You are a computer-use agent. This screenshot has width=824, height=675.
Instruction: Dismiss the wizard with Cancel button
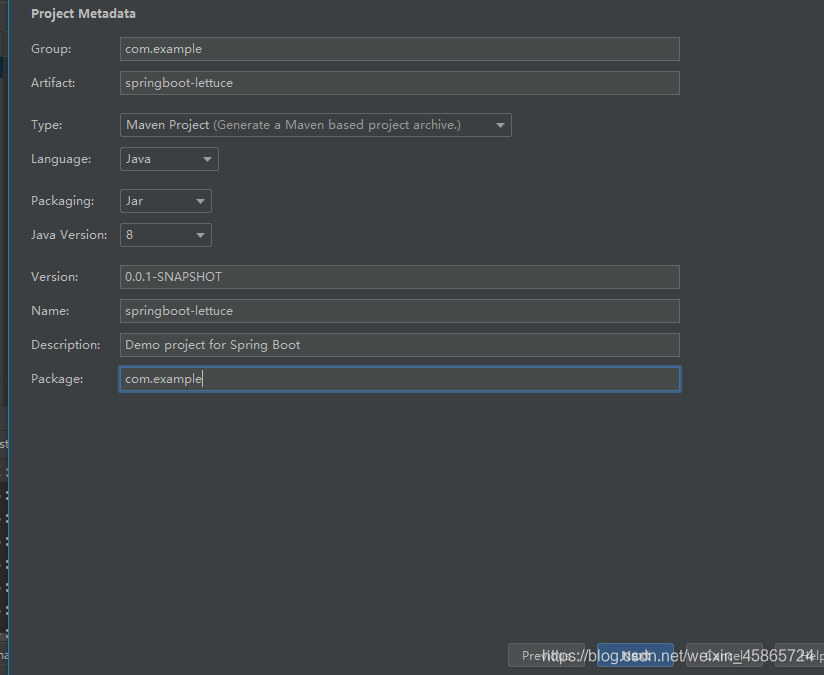point(724,656)
